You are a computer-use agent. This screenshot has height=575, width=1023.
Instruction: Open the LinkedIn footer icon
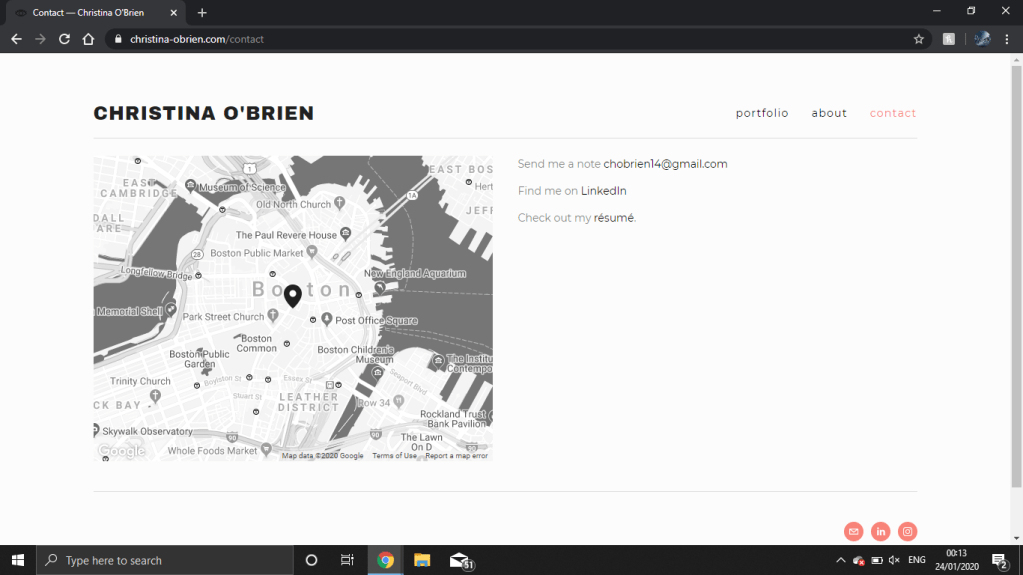880,531
